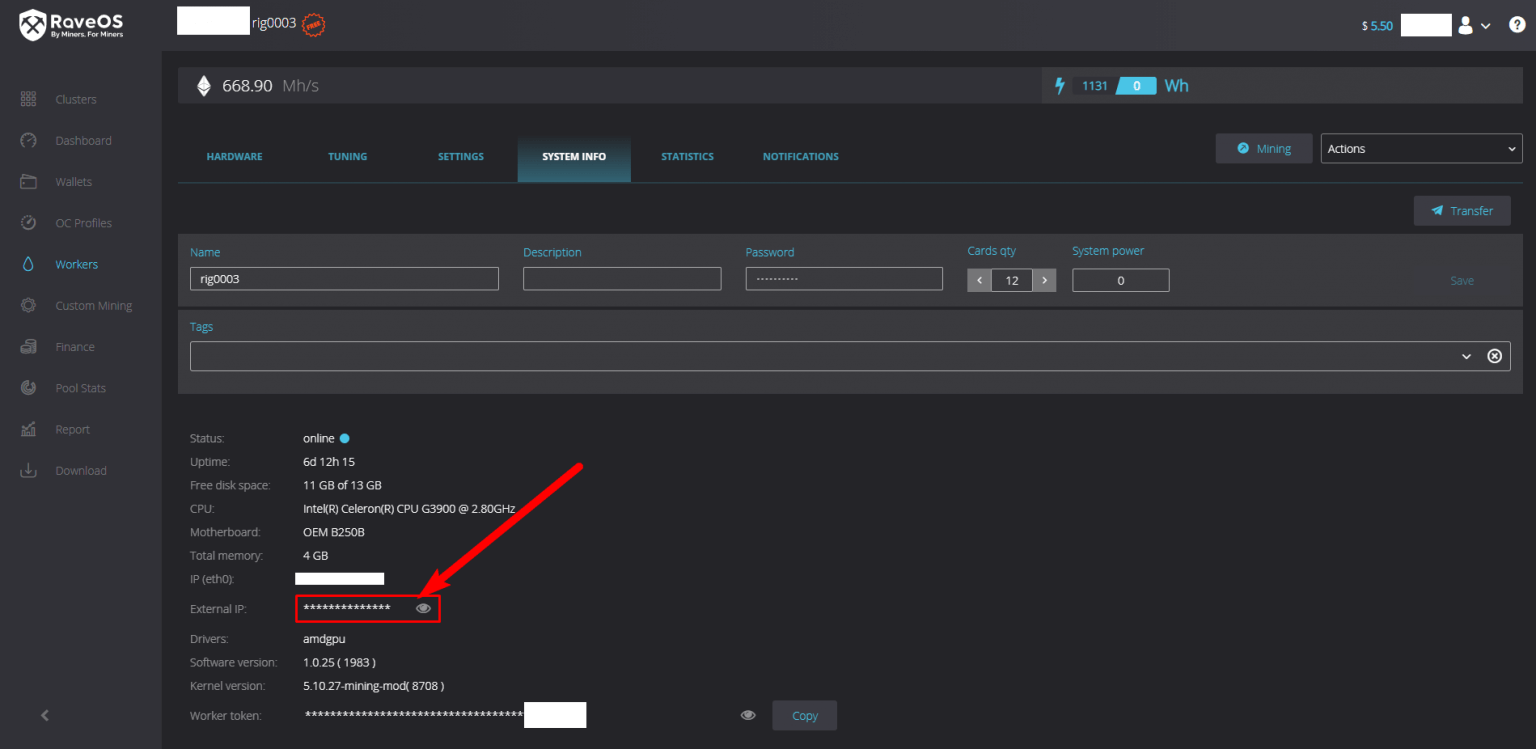Toggle the Wh power consumption display

coord(1136,85)
